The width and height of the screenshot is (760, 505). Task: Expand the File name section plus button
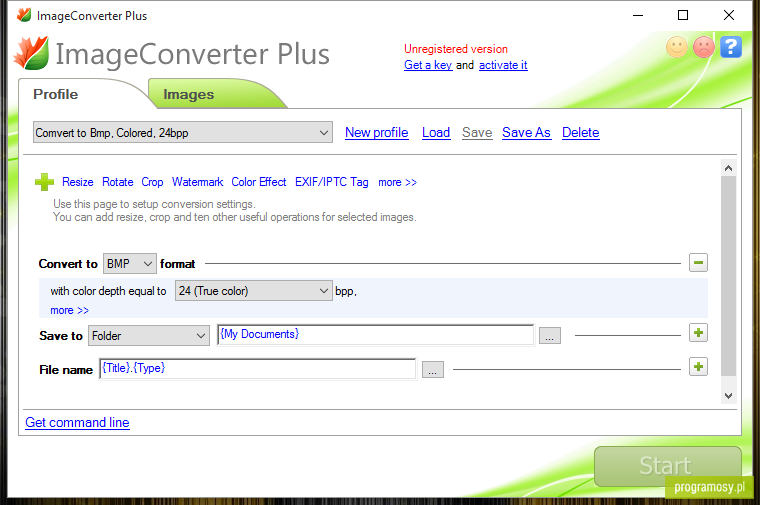tap(698, 367)
